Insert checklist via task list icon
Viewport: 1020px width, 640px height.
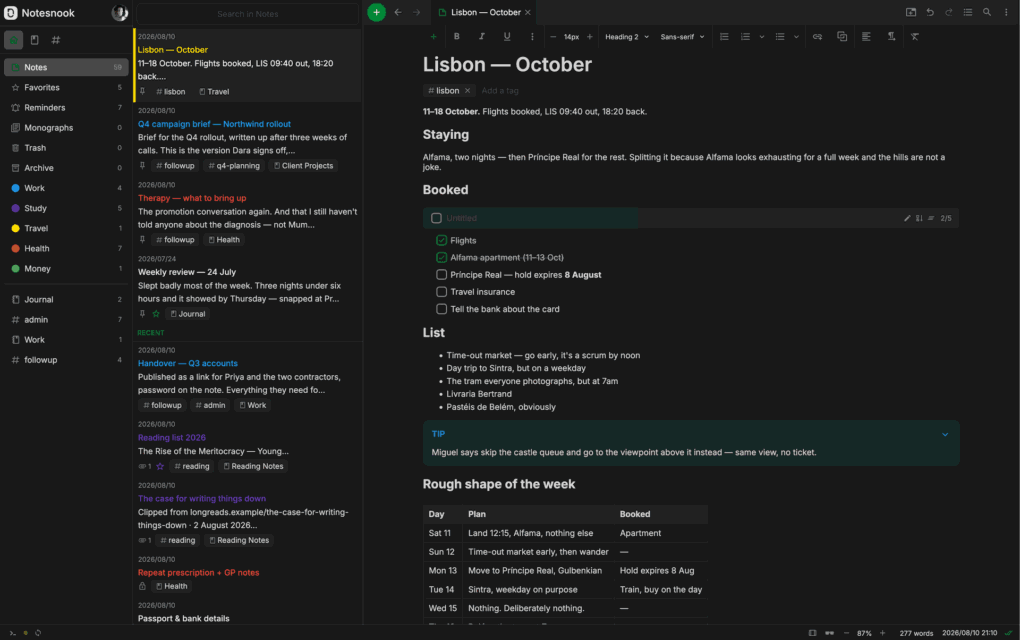point(724,36)
